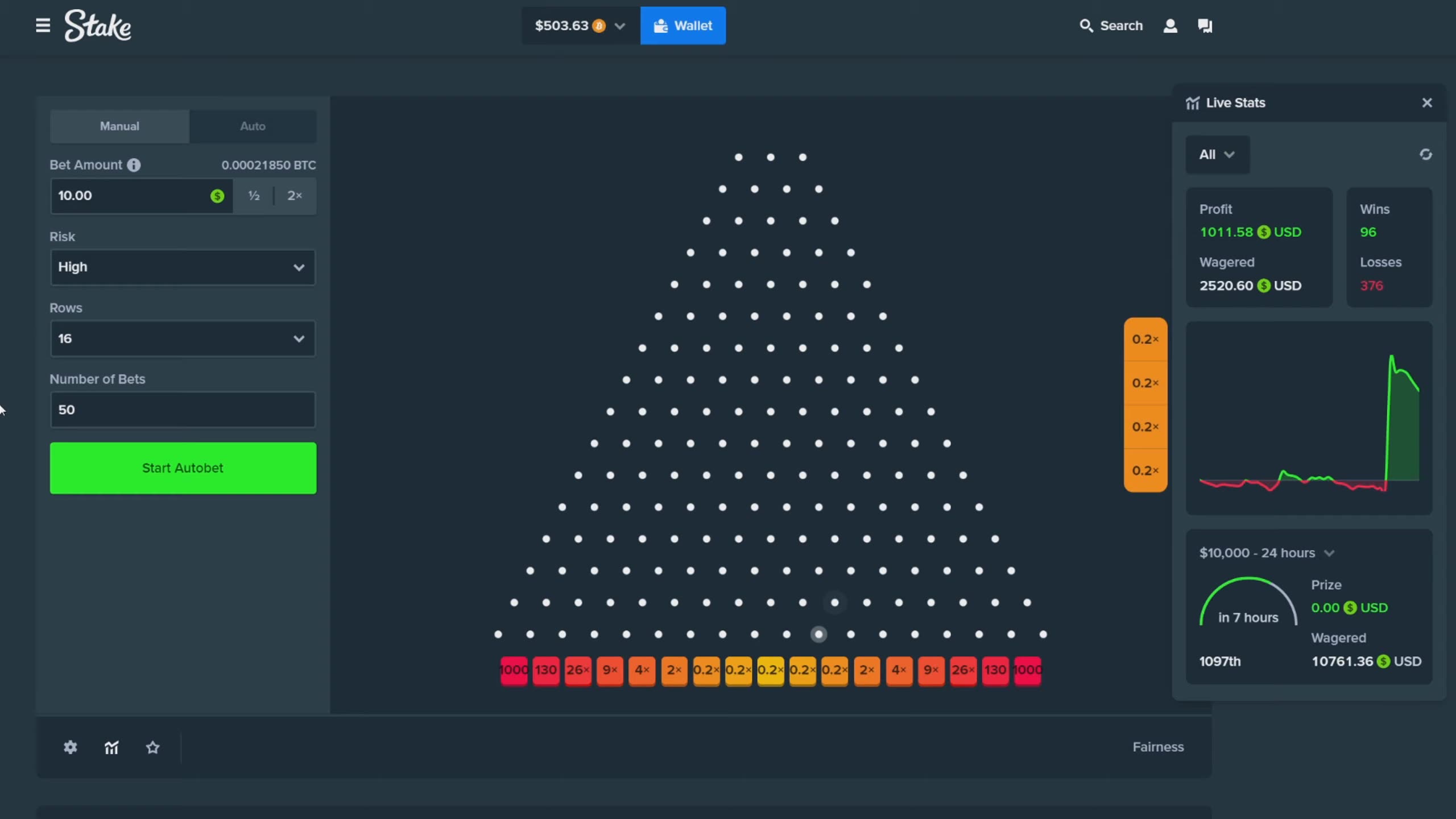Viewport: 1456px width, 819px height.
Task: Open the Wallet
Action: pyautogui.click(x=682, y=26)
